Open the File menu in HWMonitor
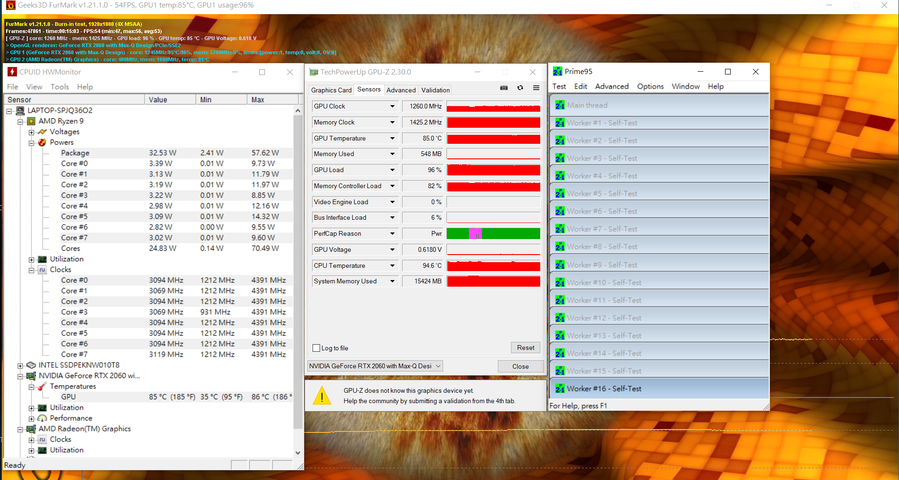This screenshot has height=480, width=899. click(12, 87)
